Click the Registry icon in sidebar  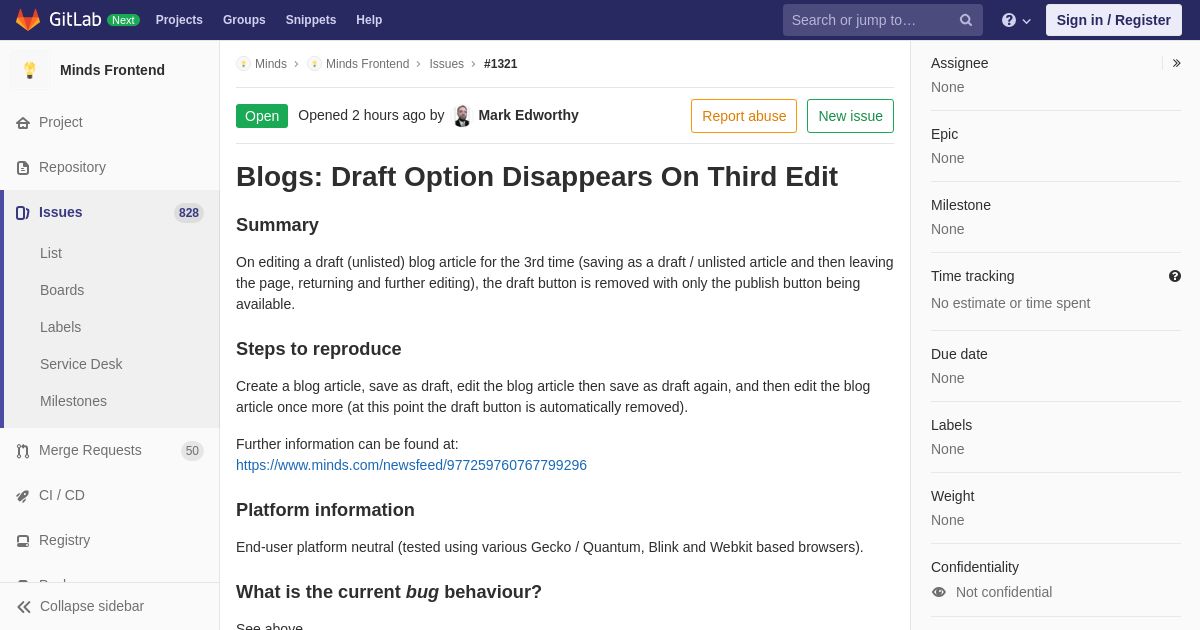tap(23, 541)
